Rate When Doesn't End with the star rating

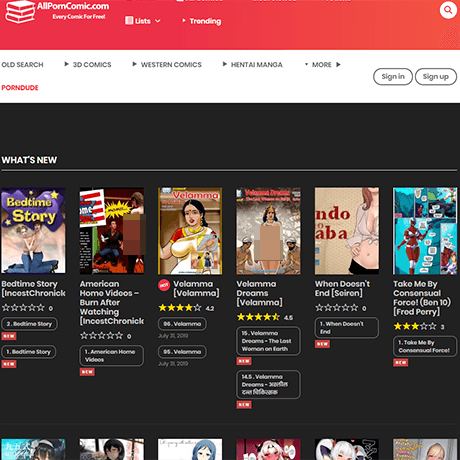(x=336, y=308)
